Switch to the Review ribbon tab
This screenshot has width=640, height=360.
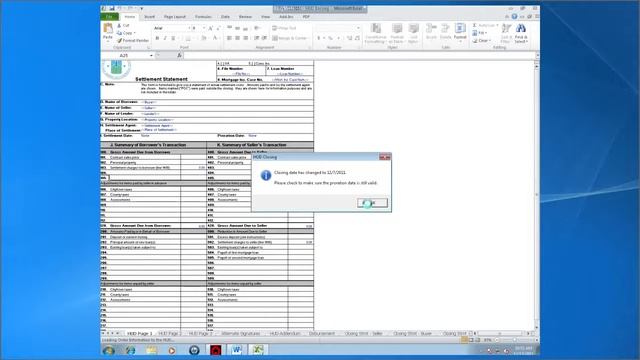(x=245, y=17)
